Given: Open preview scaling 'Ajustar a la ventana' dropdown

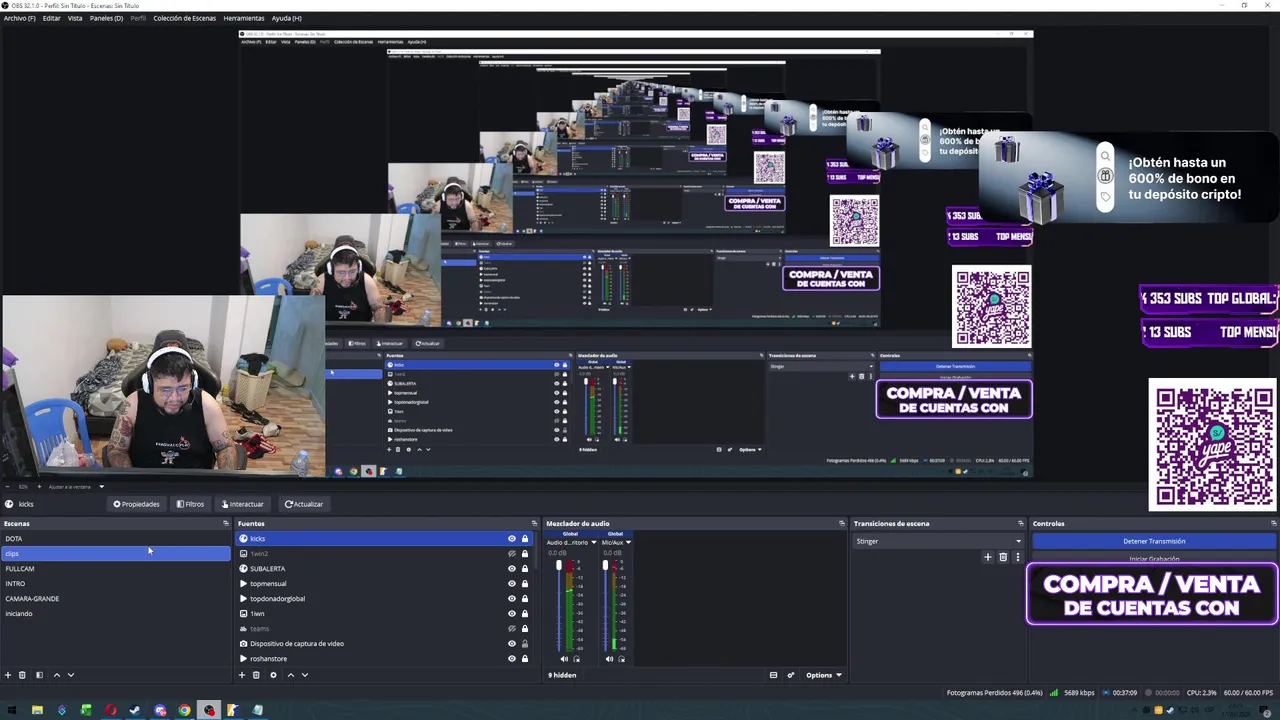Looking at the screenshot, I should pyautogui.click(x=76, y=487).
